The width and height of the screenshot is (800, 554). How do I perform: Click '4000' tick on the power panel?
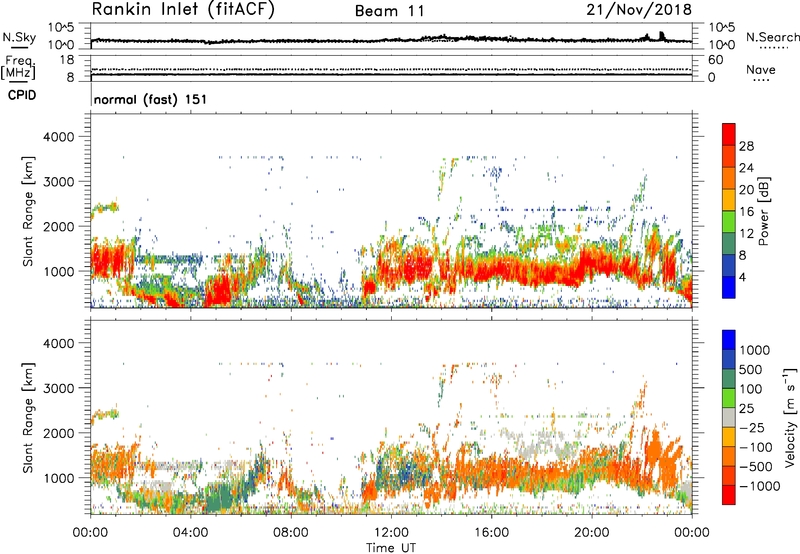click(x=58, y=137)
